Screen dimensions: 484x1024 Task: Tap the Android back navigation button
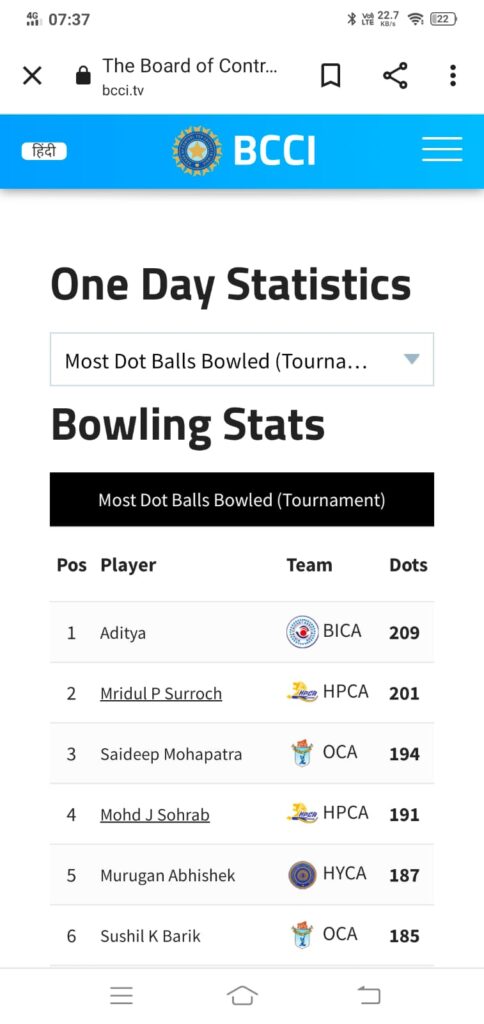[x=369, y=995]
